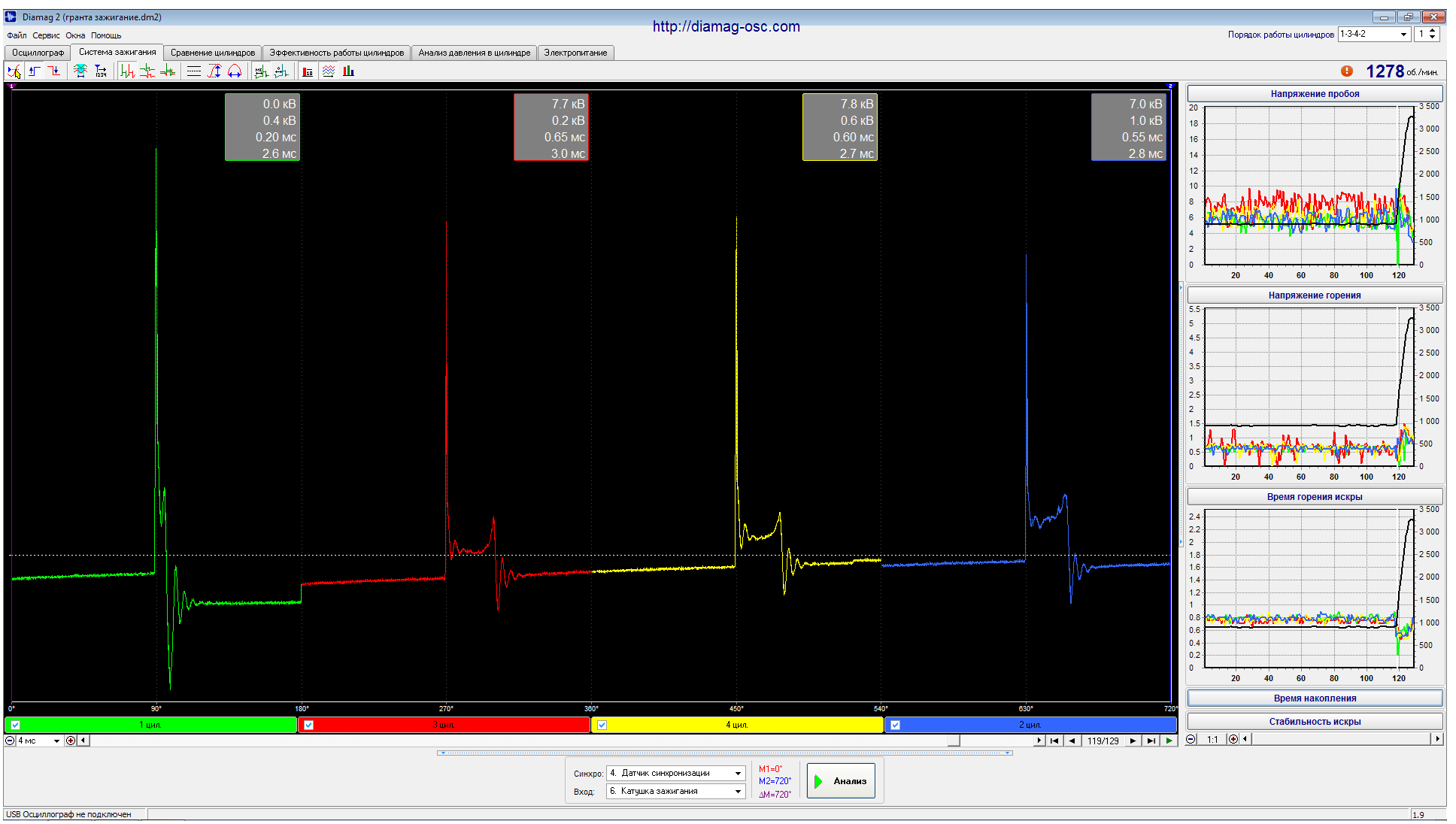Zoom in time scale with red plus icon
The width and height of the screenshot is (1456, 824).
71,741
